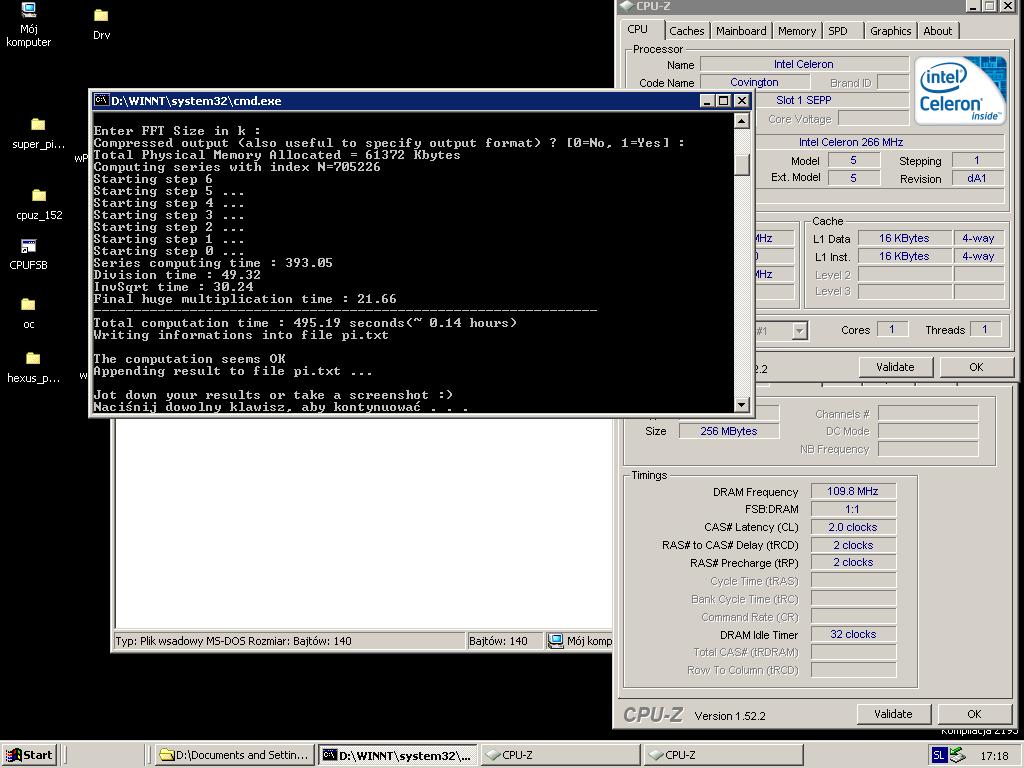Click OK in the upper CPU-Z window
1024x768 pixels.
tap(976, 367)
